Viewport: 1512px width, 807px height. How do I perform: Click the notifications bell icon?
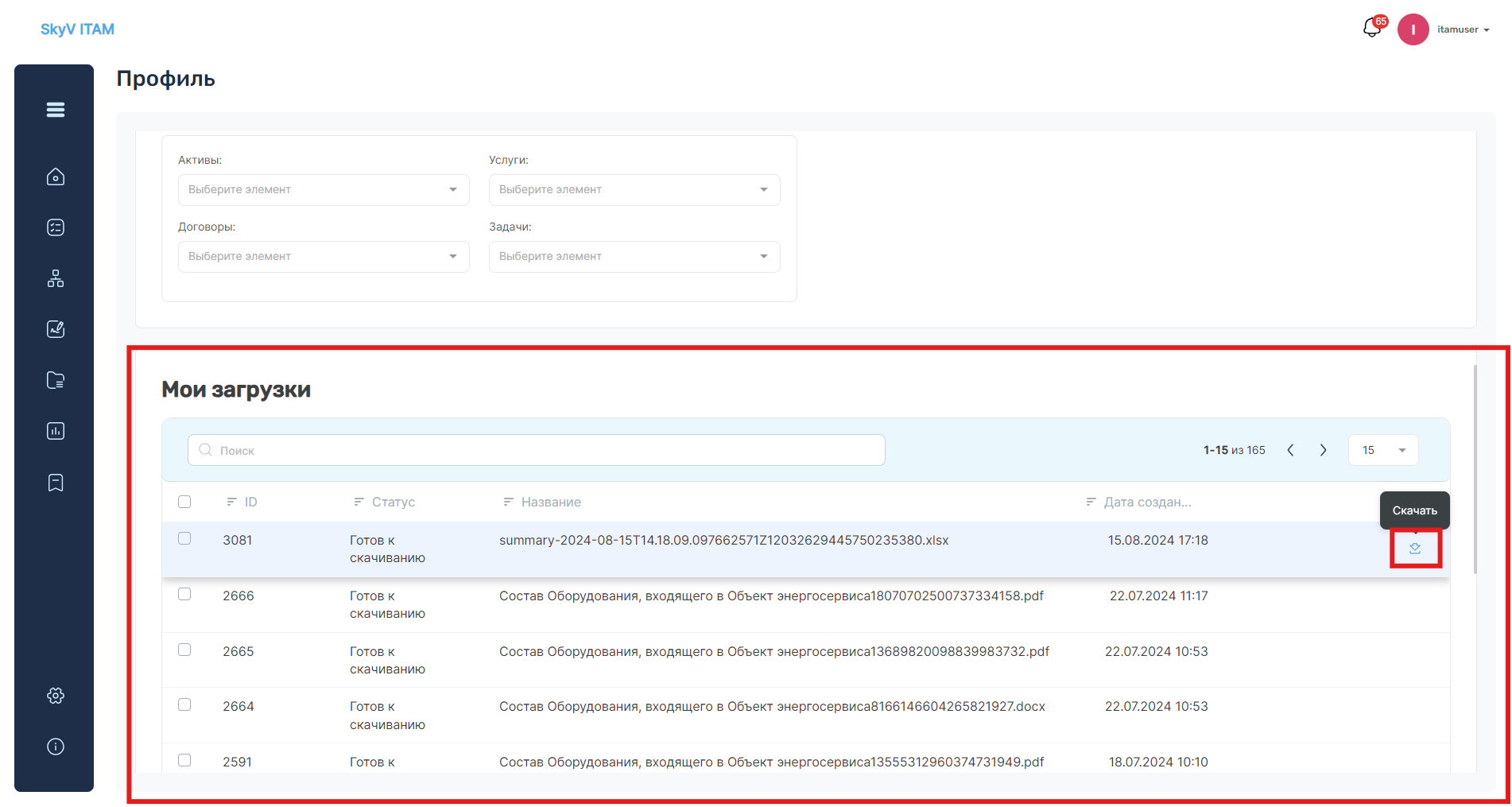pyautogui.click(x=1372, y=29)
